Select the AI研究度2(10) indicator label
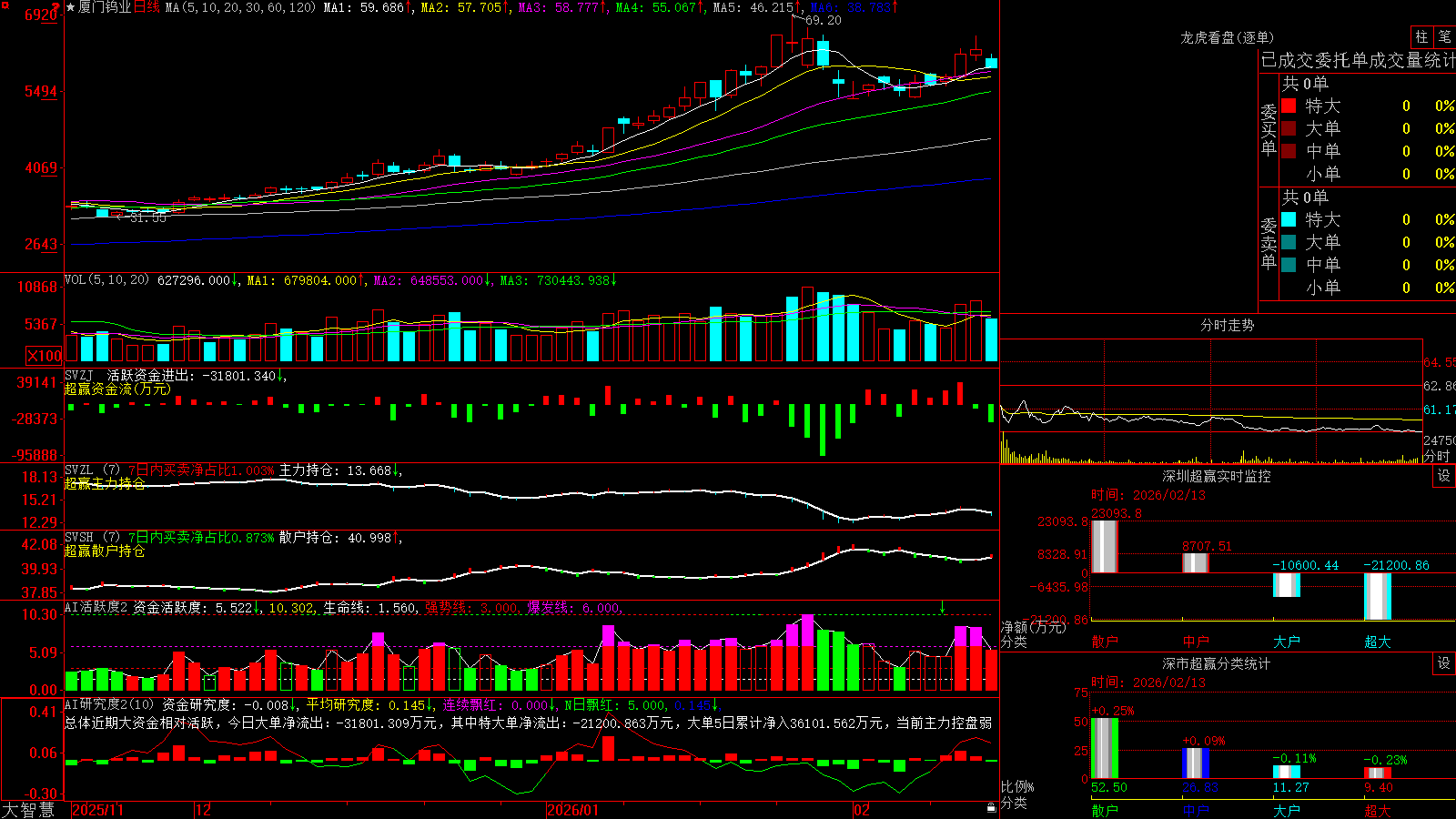The height and width of the screenshot is (819, 1456). tap(109, 704)
